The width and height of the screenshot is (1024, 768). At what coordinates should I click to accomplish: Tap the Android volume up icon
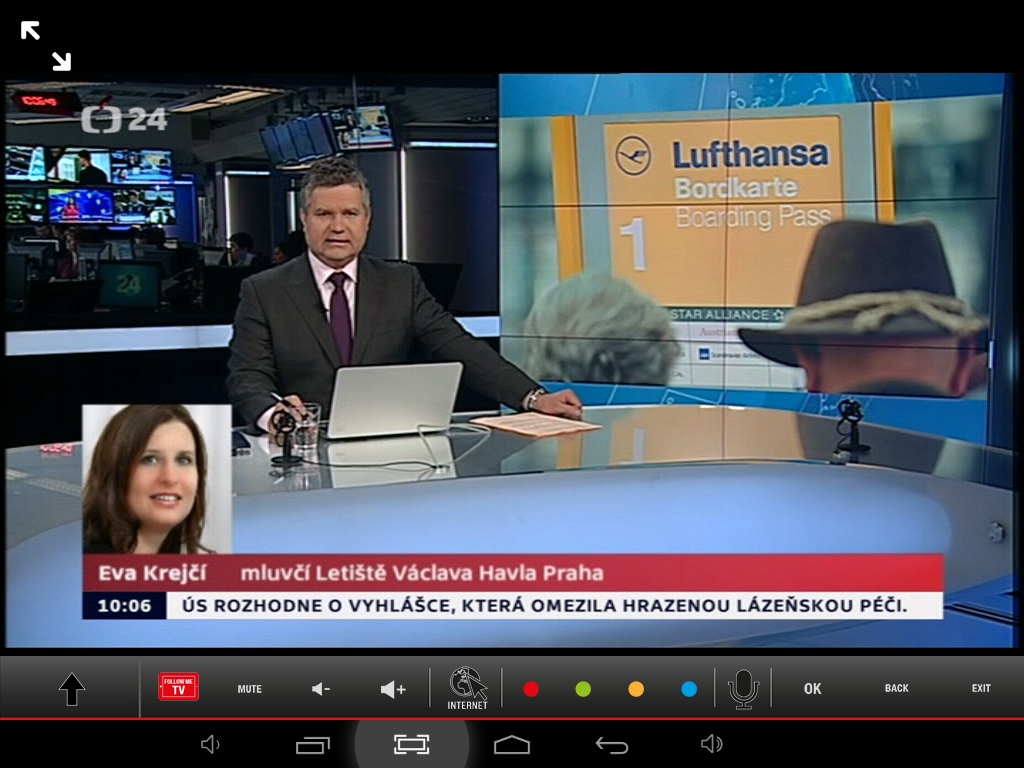click(x=711, y=744)
